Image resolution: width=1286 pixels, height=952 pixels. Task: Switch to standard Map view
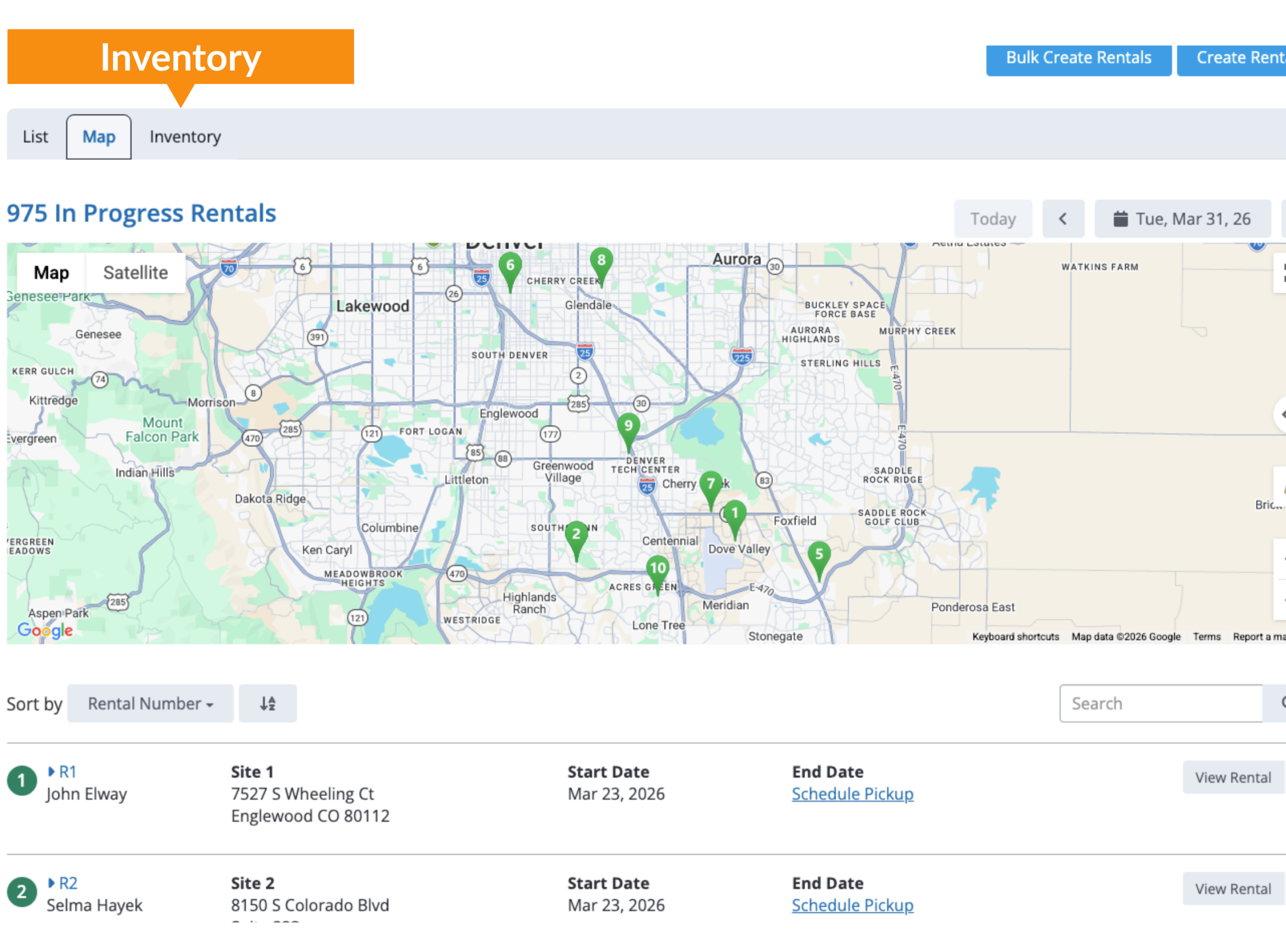pyautogui.click(x=51, y=273)
